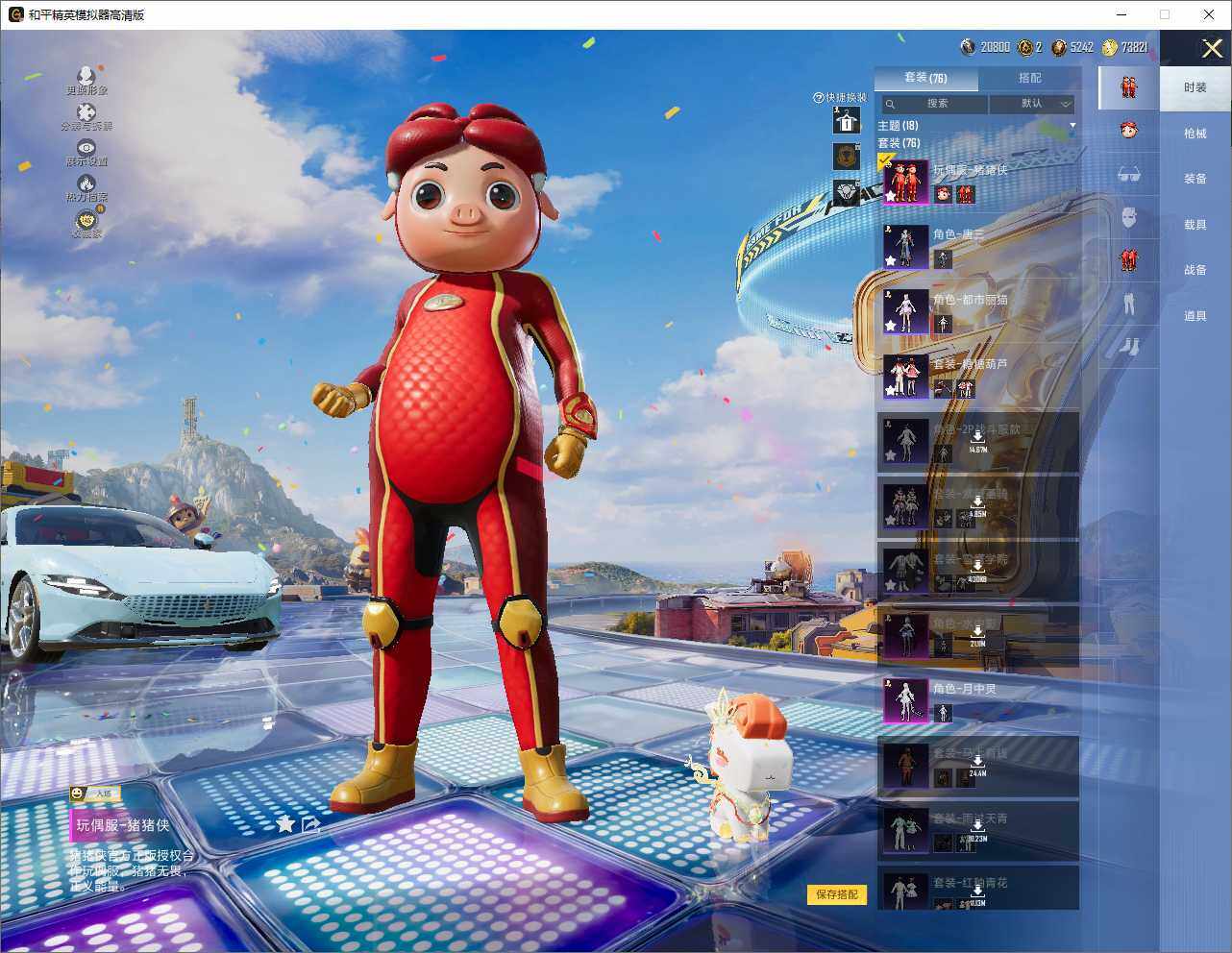Open the 分解与拆解 icon
Screen dimensions: 1232x953
pyautogui.click(x=86, y=112)
